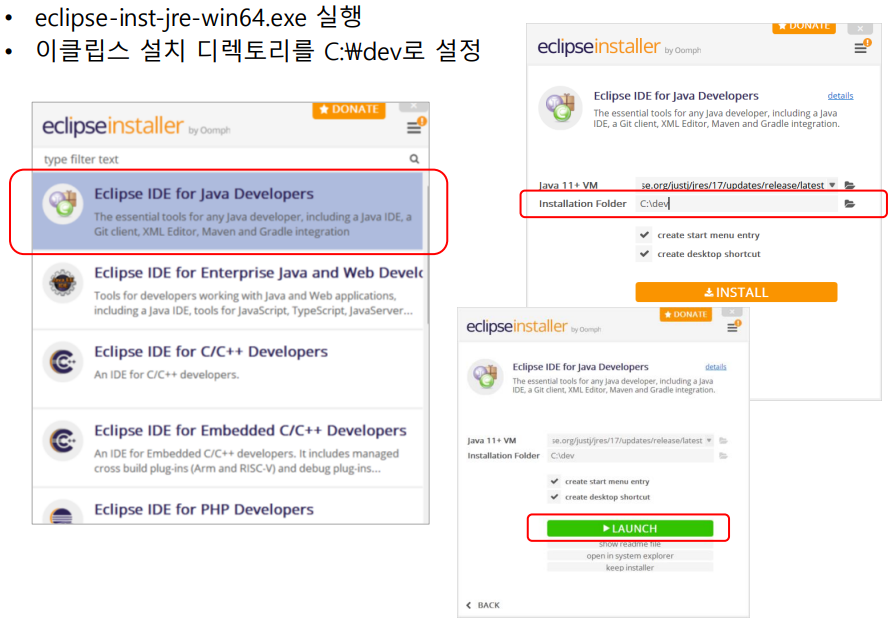The height and width of the screenshot is (621, 895).
Task: Click VM folder icon in launch window
Action: point(723,441)
